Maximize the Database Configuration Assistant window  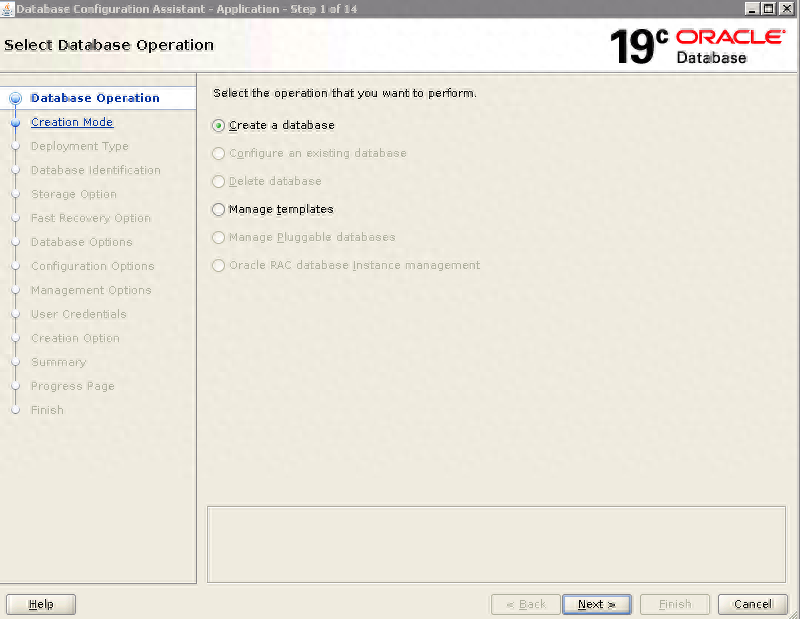(768, 9)
